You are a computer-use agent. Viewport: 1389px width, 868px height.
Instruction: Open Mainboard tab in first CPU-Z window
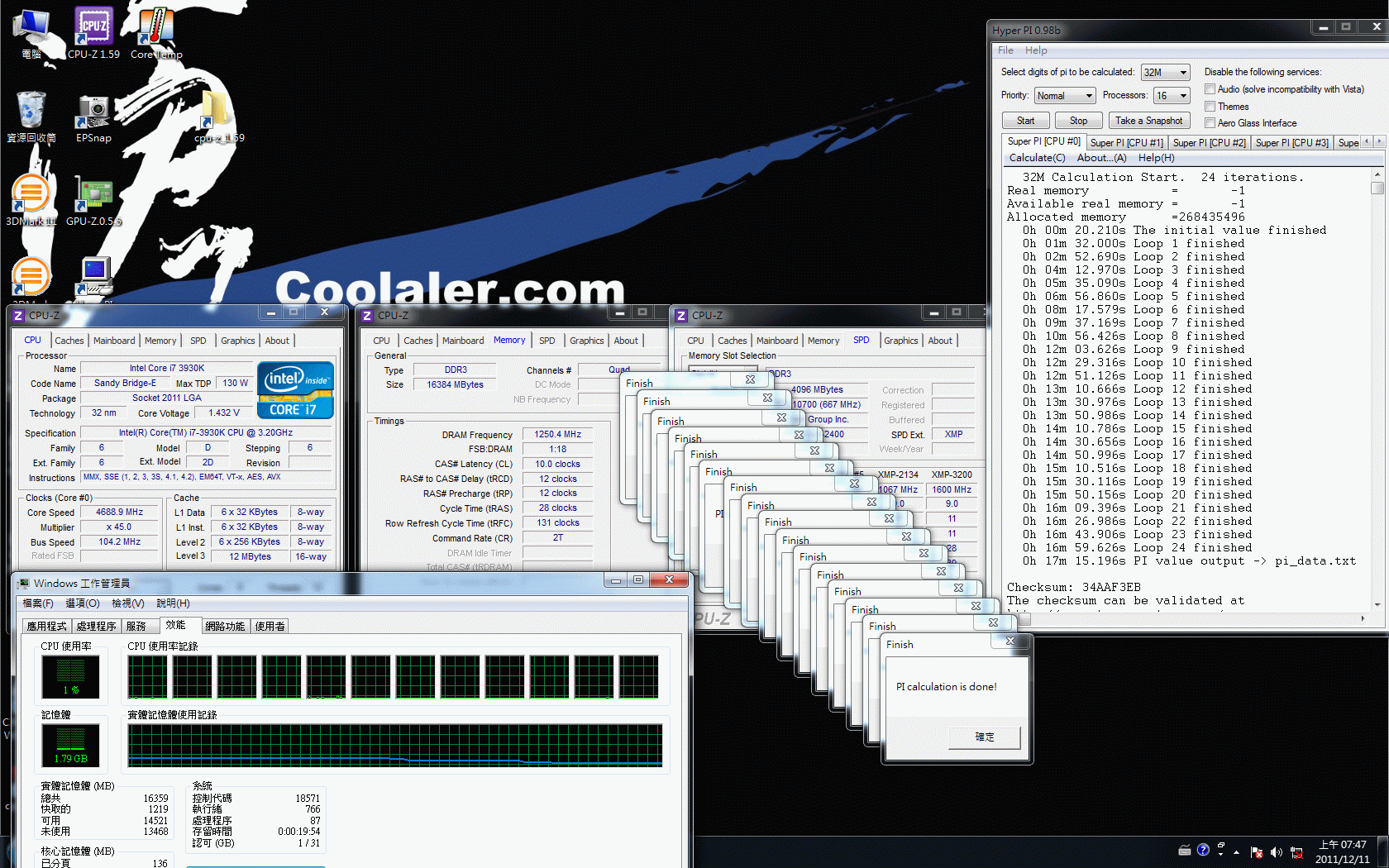[114, 341]
